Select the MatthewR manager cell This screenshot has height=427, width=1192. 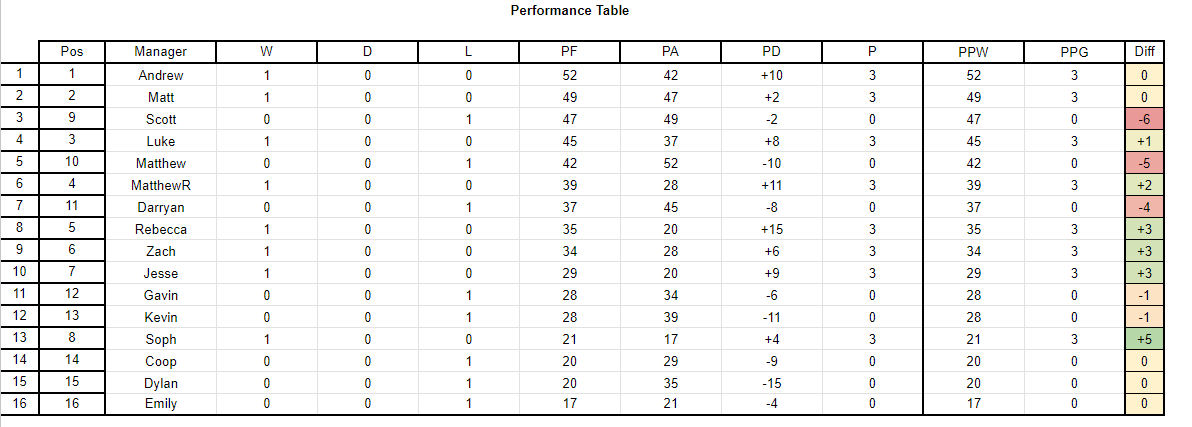point(160,185)
